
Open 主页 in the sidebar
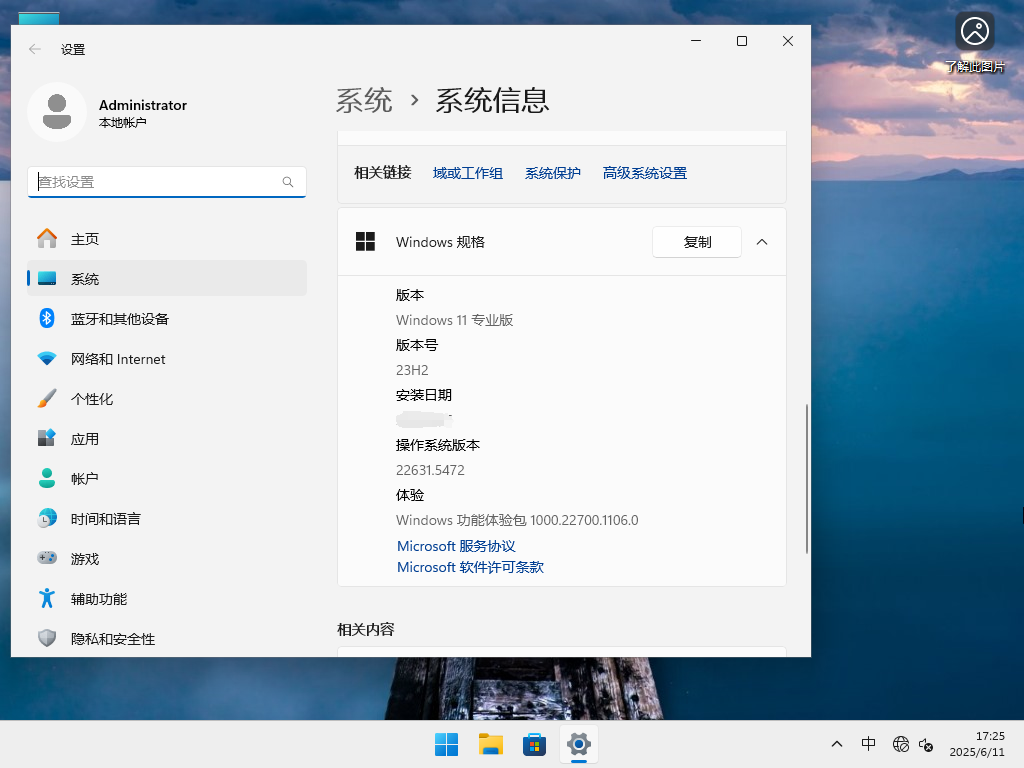pos(167,239)
